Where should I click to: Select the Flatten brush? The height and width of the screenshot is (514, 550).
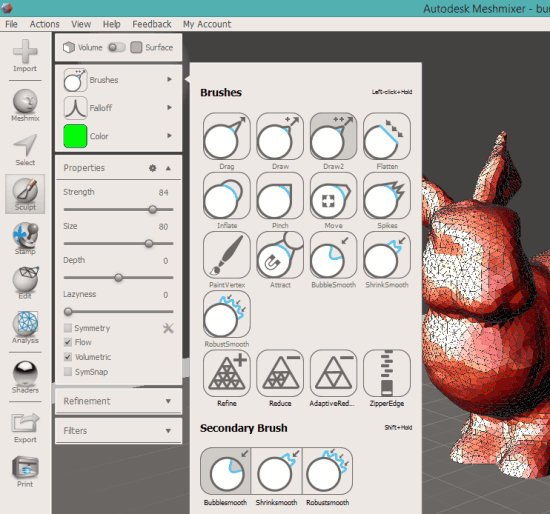click(387, 136)
